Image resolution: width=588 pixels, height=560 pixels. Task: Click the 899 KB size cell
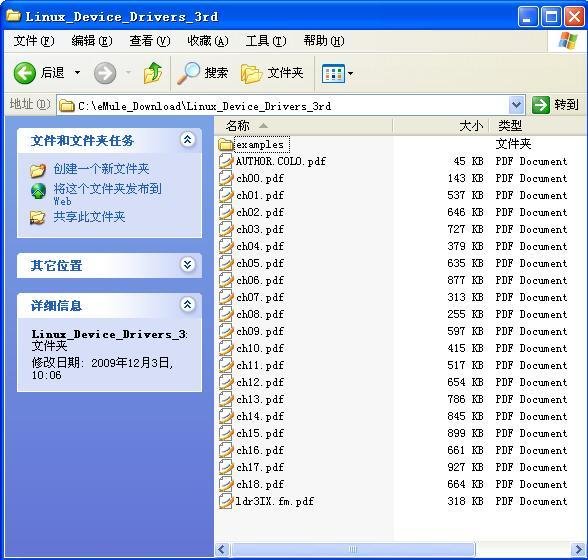point(465,433)
